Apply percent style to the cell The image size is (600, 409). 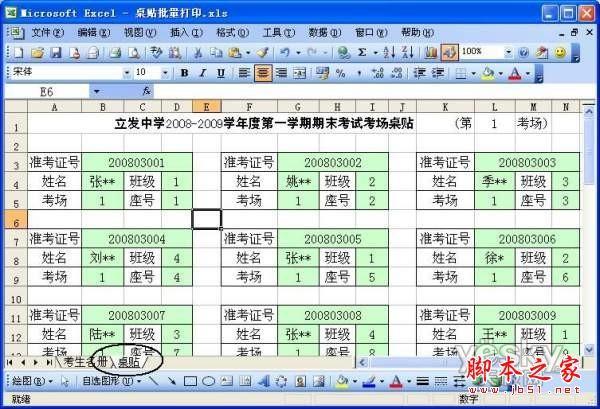coord(340,73)
